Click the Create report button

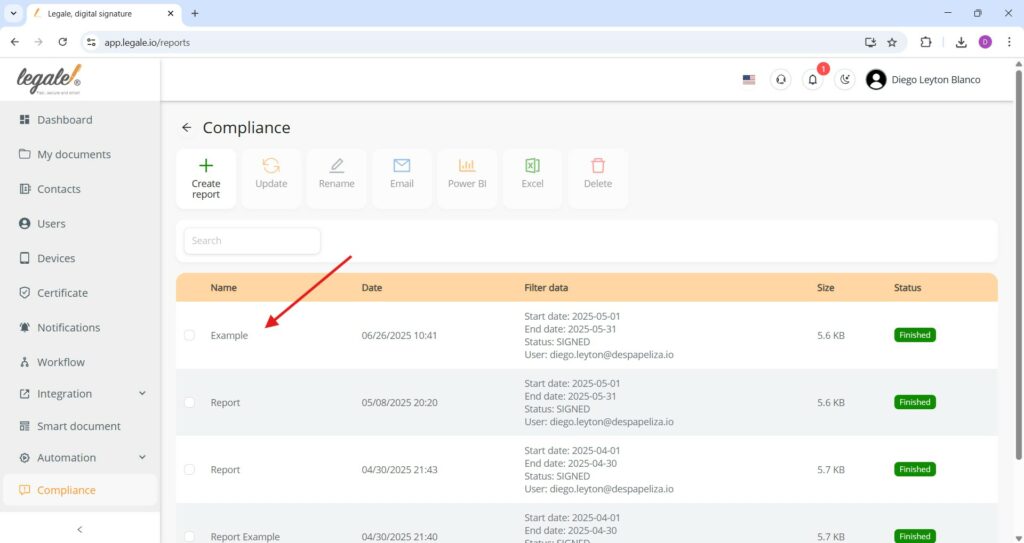206,178
